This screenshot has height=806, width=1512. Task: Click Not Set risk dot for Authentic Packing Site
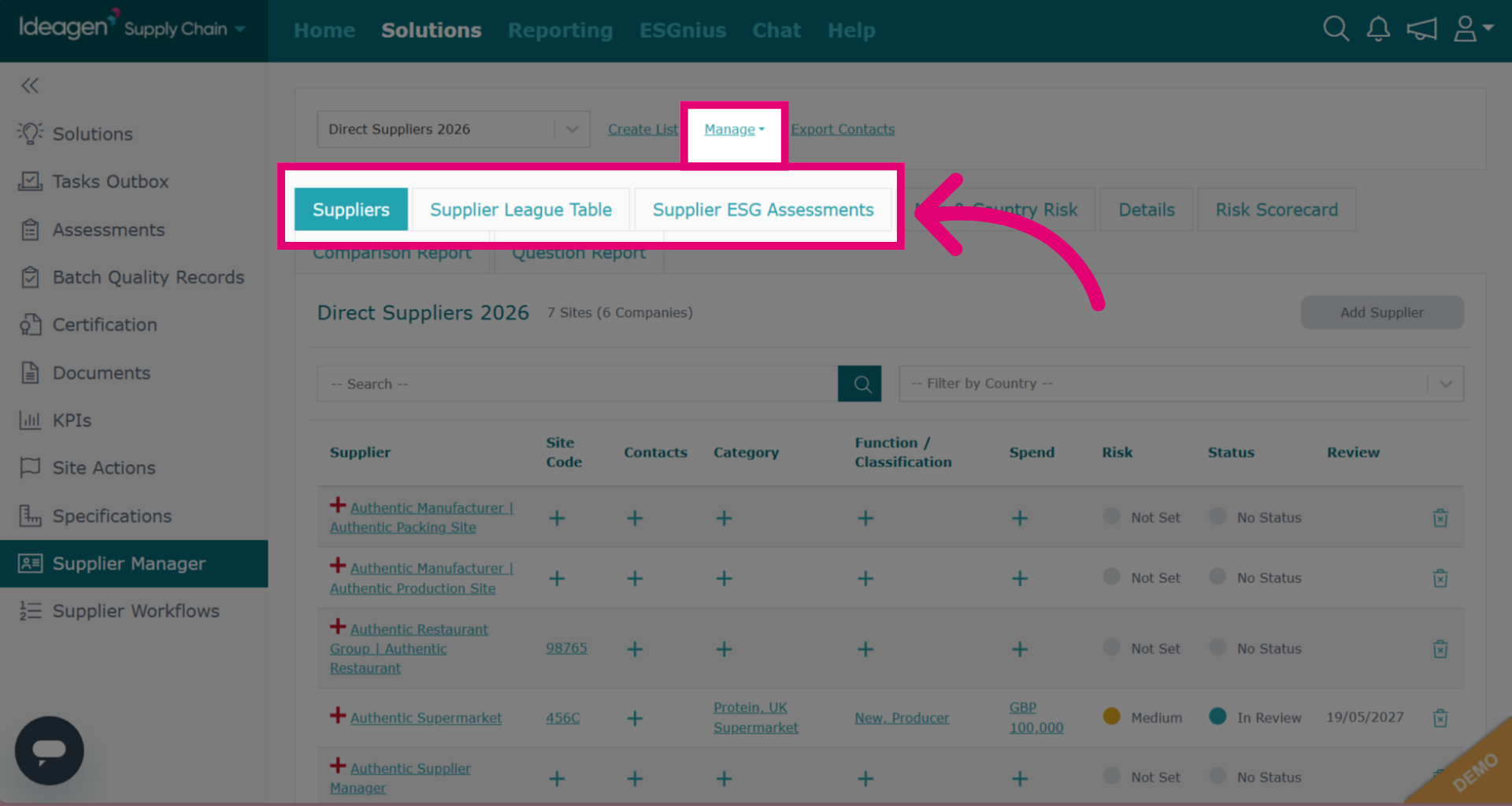(1112, 516)
